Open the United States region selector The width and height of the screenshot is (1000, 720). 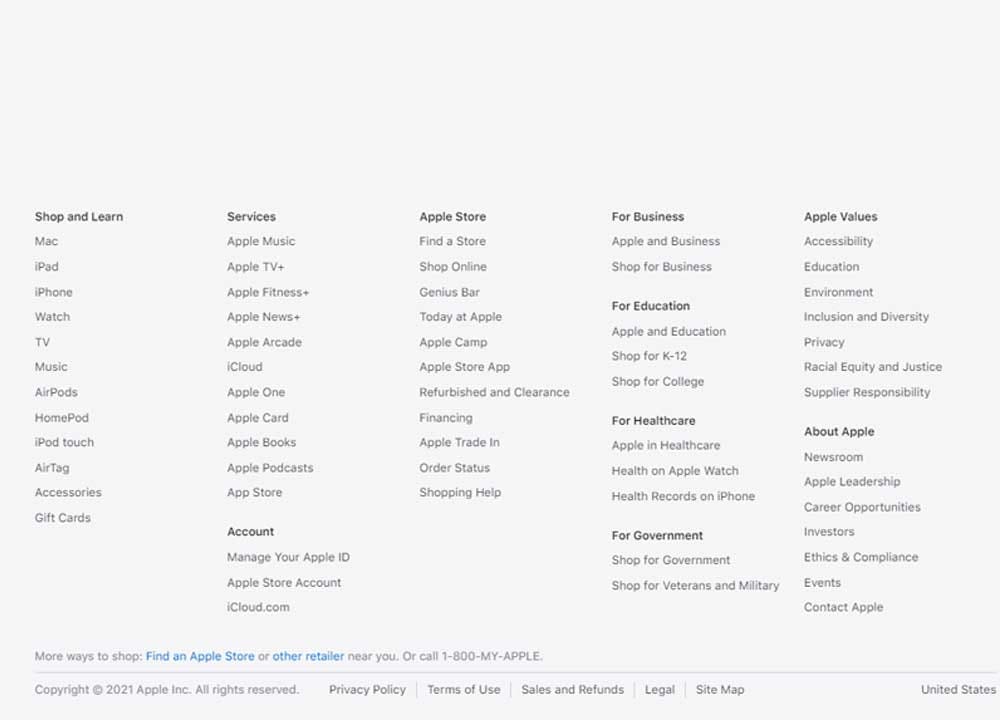tap(958, 689)
